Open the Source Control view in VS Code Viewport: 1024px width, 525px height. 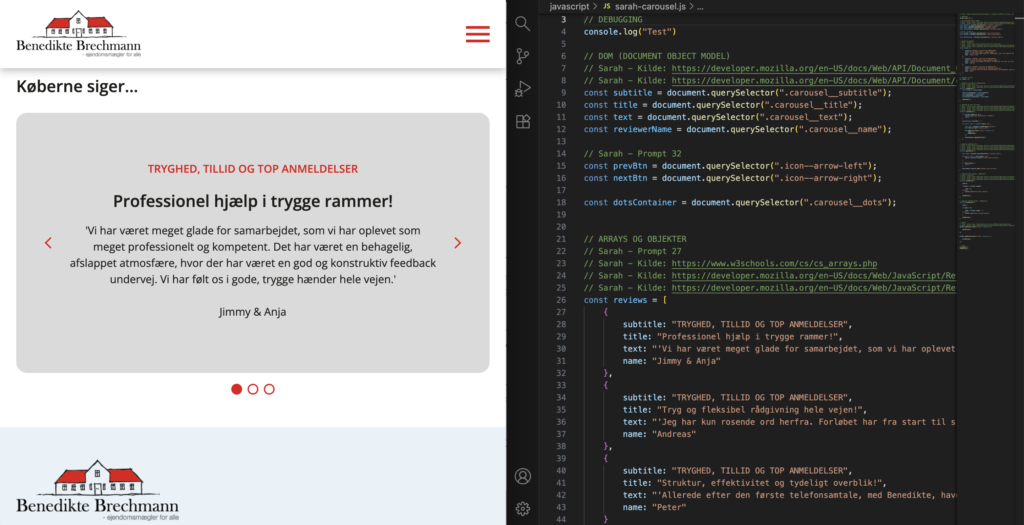click(x=522, y=56)
